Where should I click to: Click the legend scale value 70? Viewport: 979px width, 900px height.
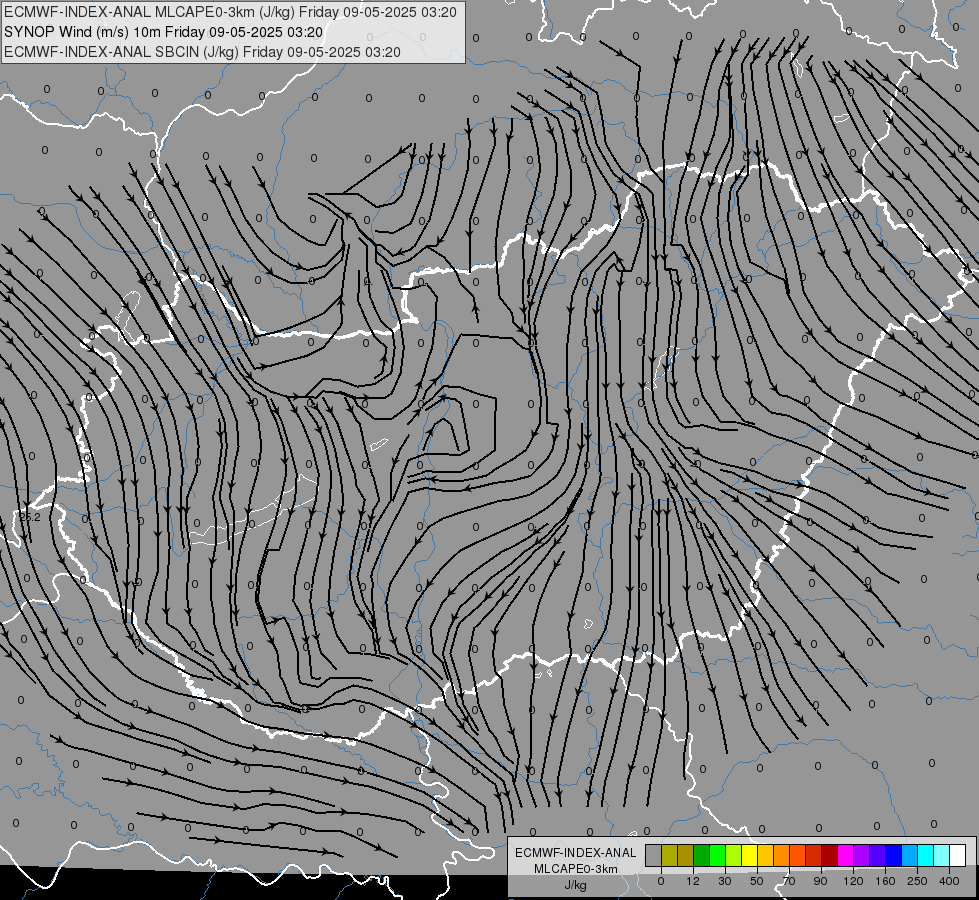tap(789, 881)
